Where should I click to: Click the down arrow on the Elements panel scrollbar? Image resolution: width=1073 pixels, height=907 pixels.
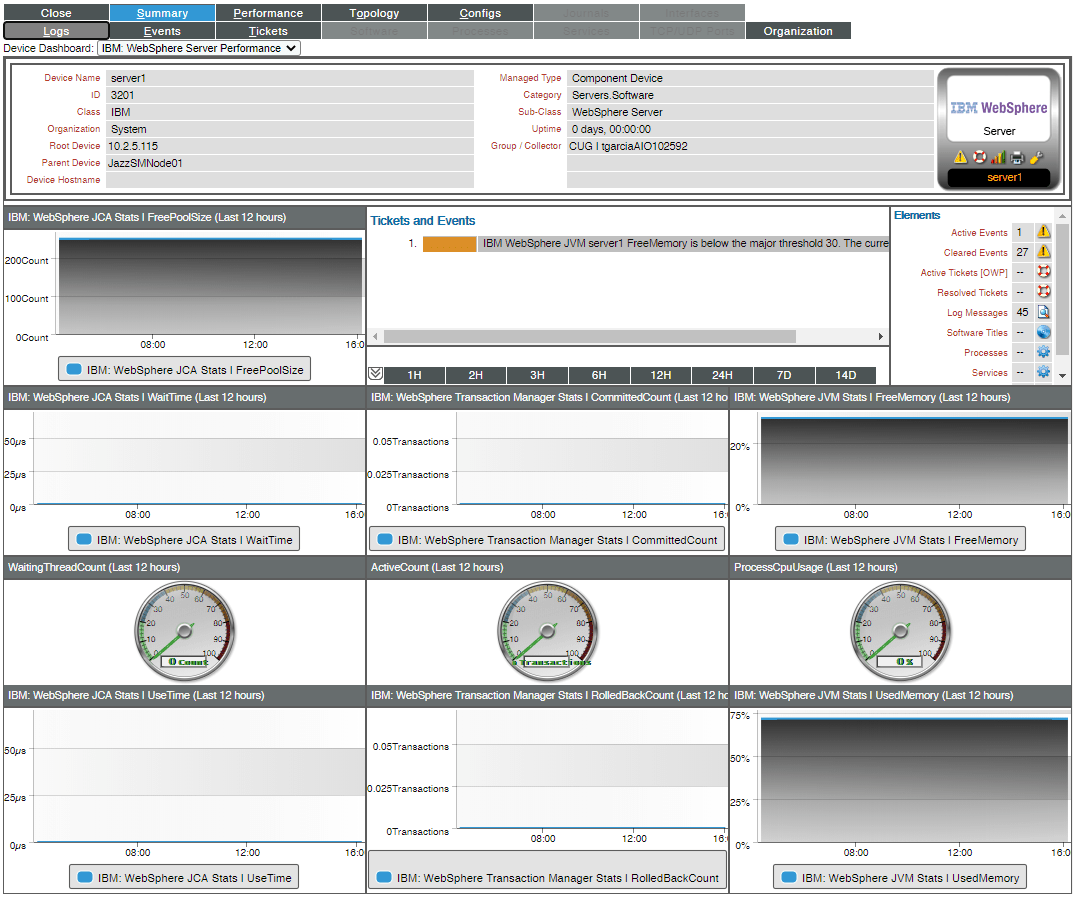click(x=1062, y=376)
